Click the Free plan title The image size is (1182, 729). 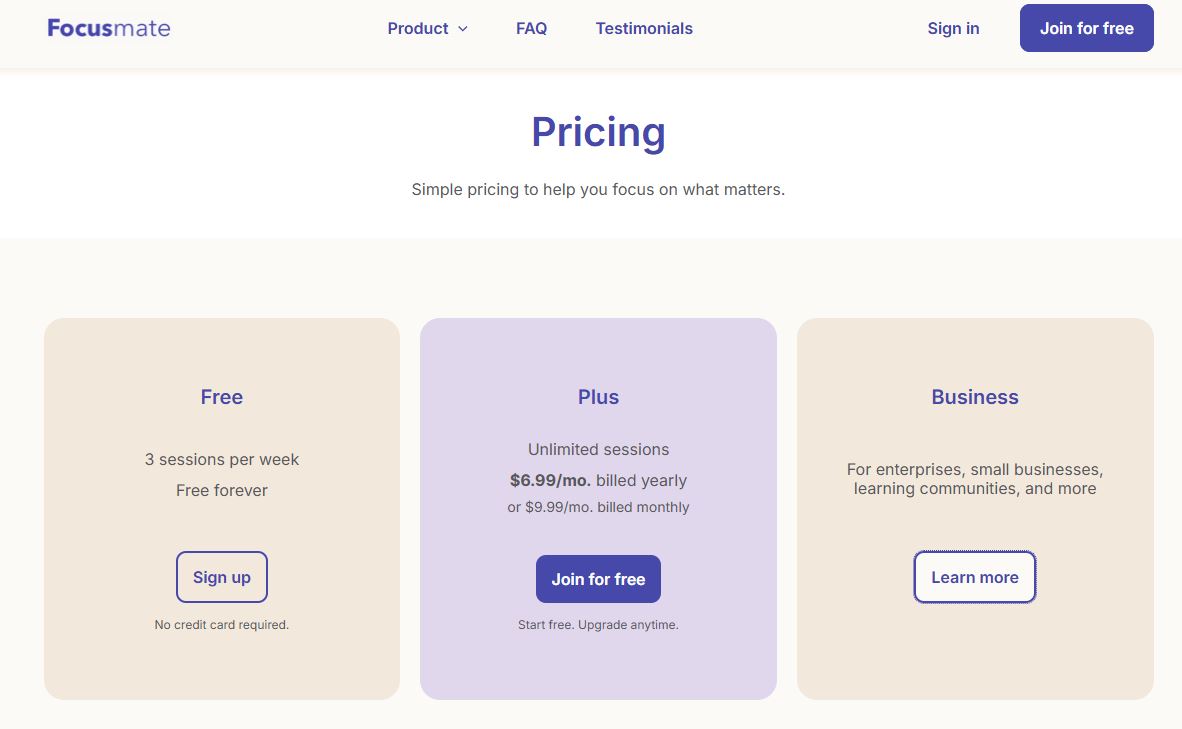(x=221, y=397)
